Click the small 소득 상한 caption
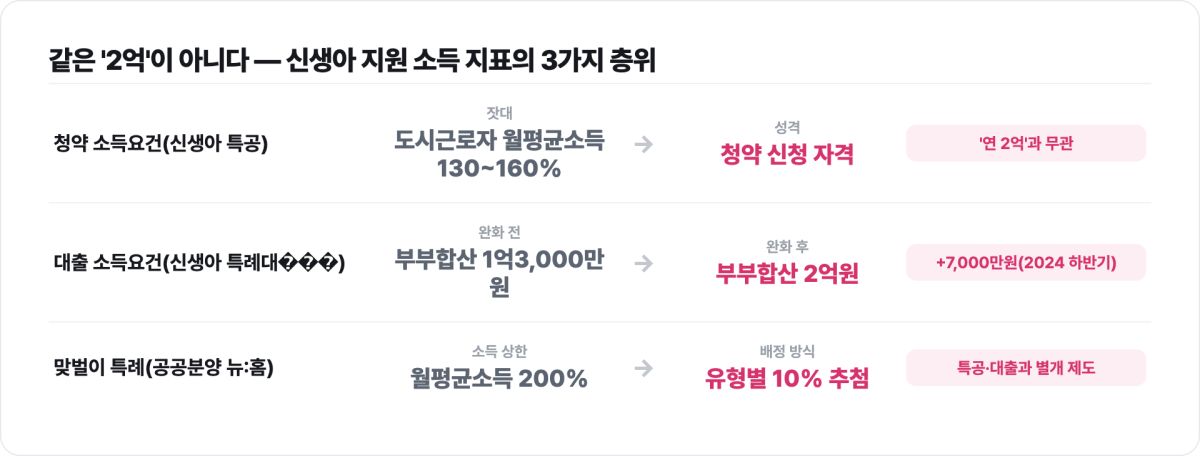Image resolution: width=1200 pixels, height=456 pixels. click(x=499, y=351)
